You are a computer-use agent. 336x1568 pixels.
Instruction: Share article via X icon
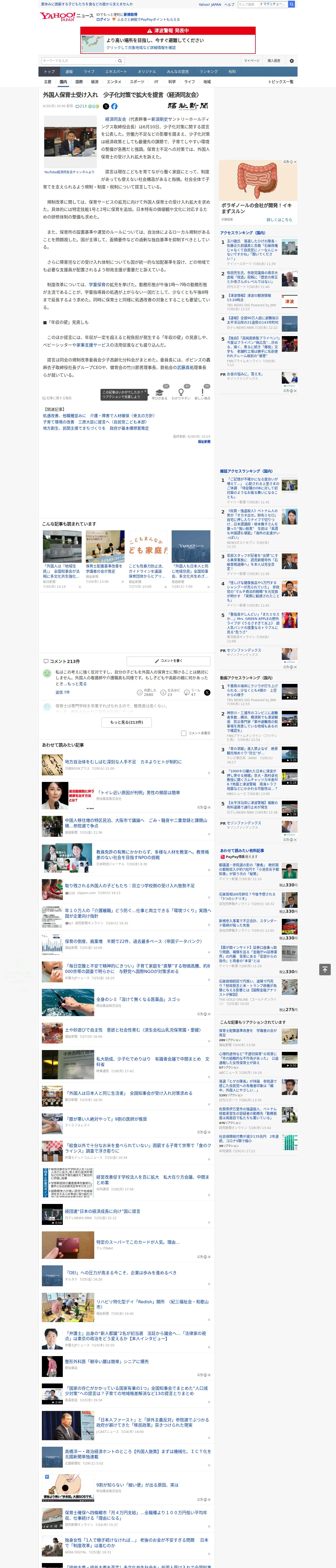[x=106, y=107]
